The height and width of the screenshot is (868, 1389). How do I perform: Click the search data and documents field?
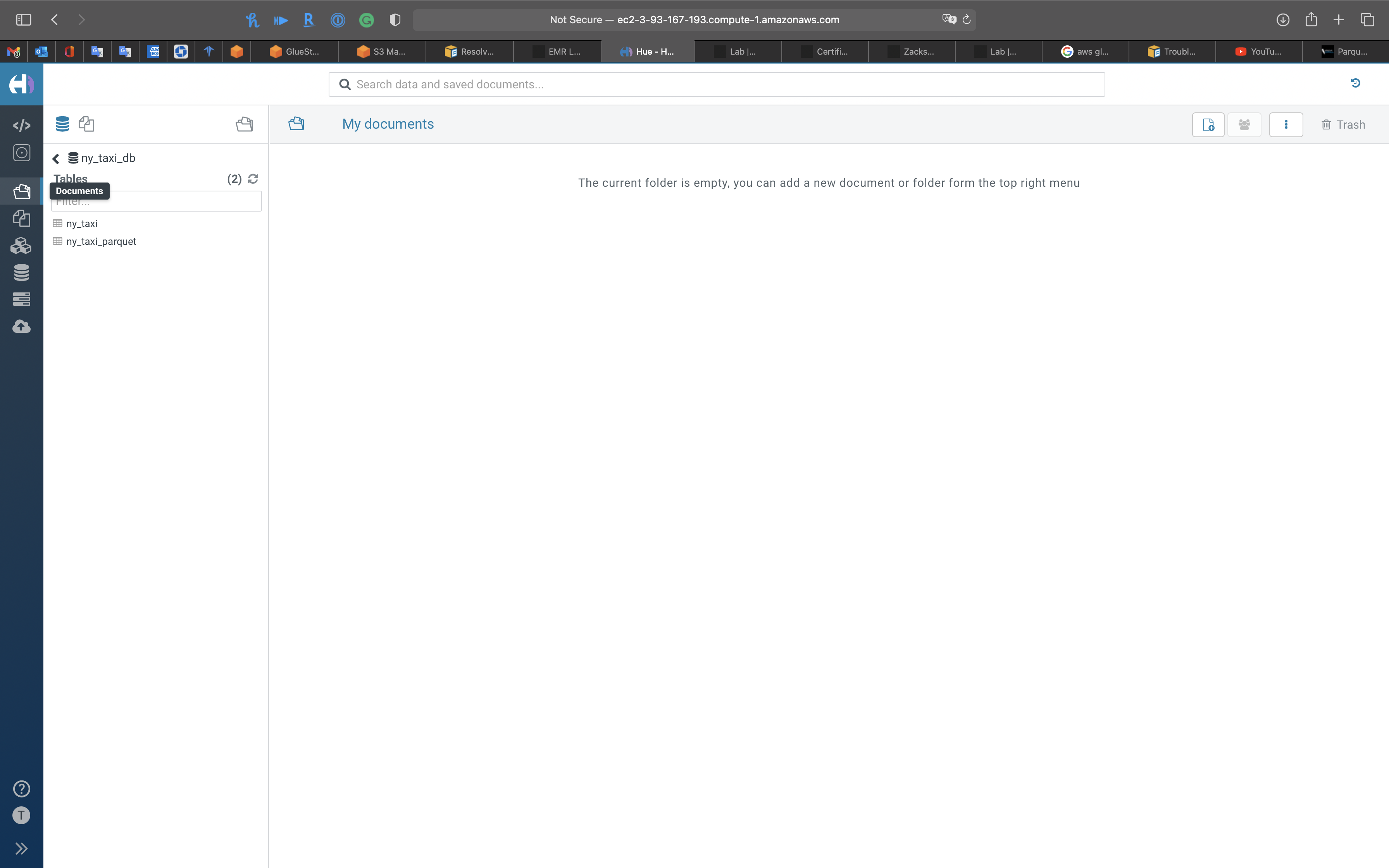(x=716, y=84)
